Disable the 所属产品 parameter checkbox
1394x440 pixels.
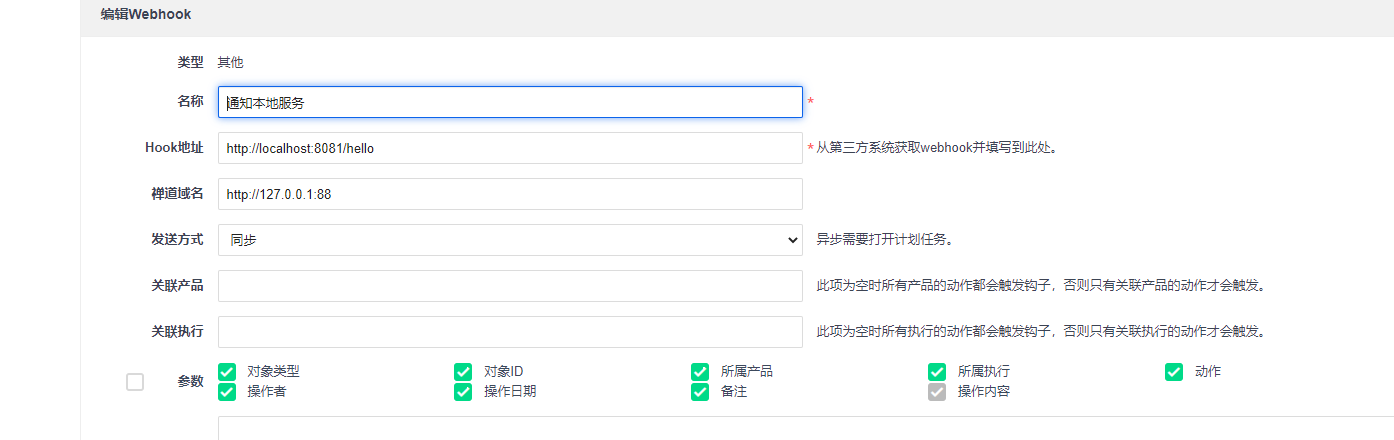click(700, 372)
